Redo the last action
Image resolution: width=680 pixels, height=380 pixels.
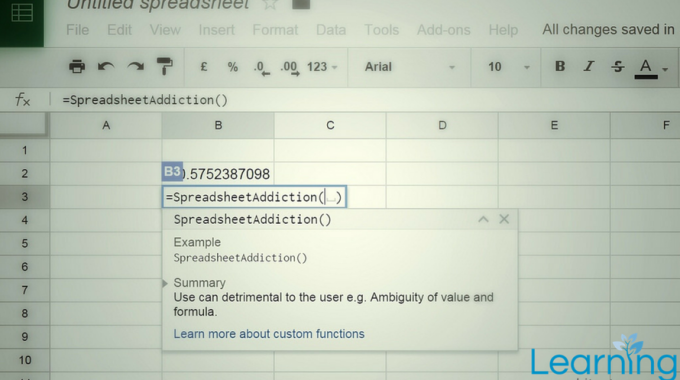[135, 67]
